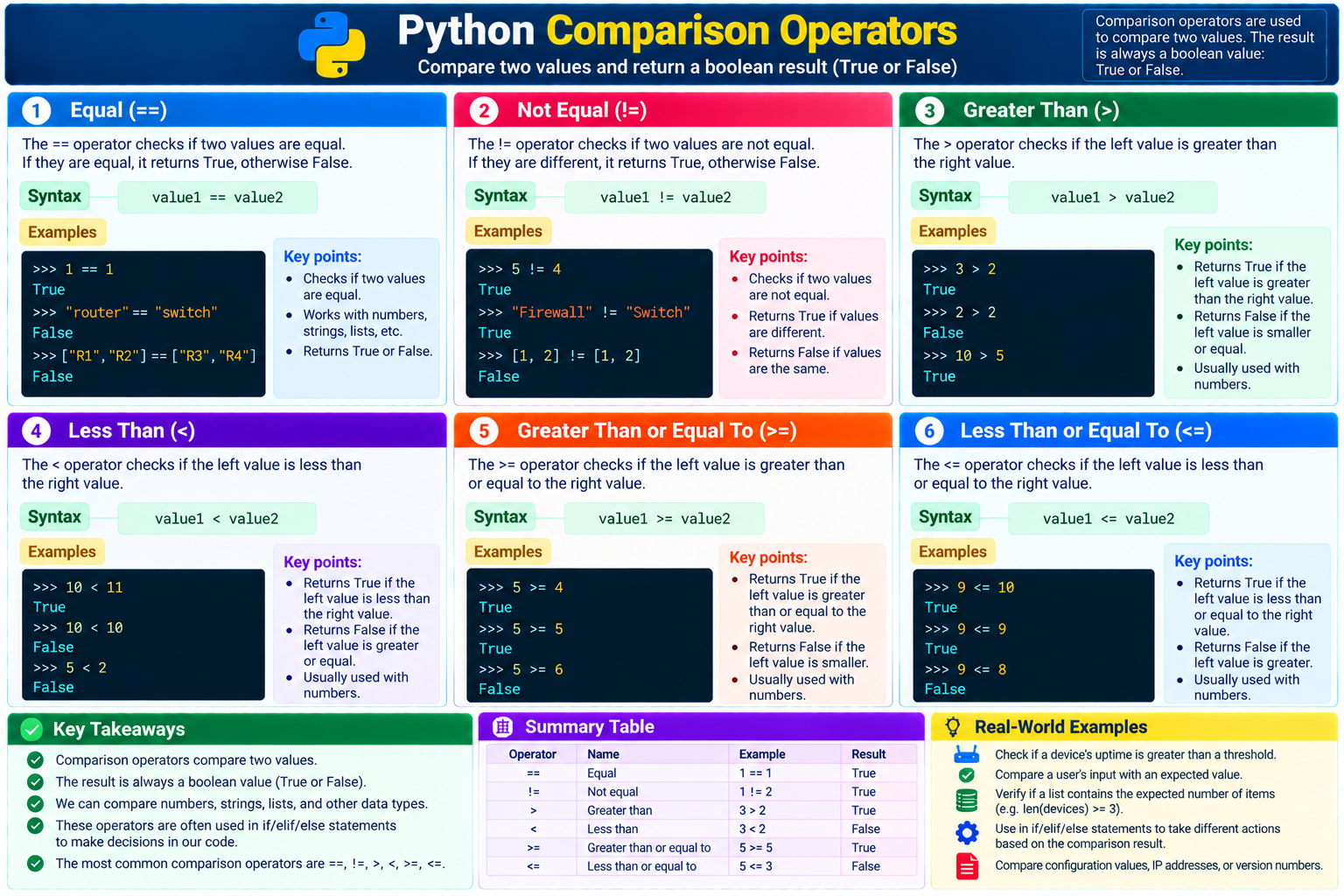This screenshot has height=896, width=1344.
Task: Click the "5 <= 3" example cell in the table
Action: tap(756, 866)
